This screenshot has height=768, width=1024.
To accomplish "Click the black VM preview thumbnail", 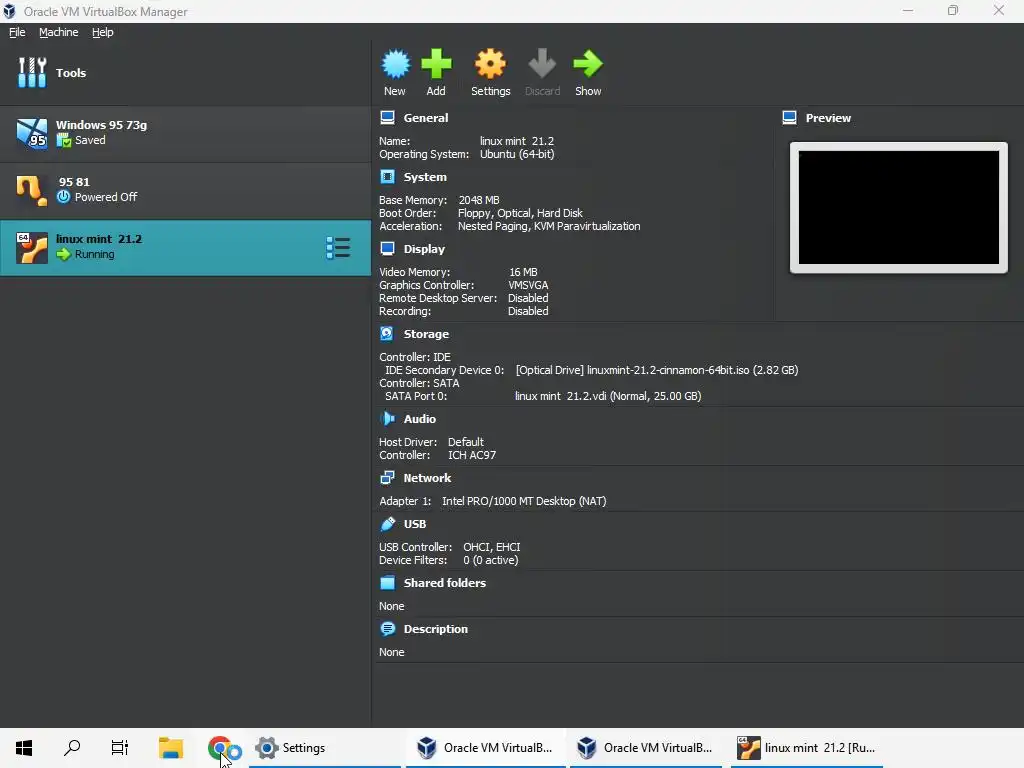I will [899, 208].
